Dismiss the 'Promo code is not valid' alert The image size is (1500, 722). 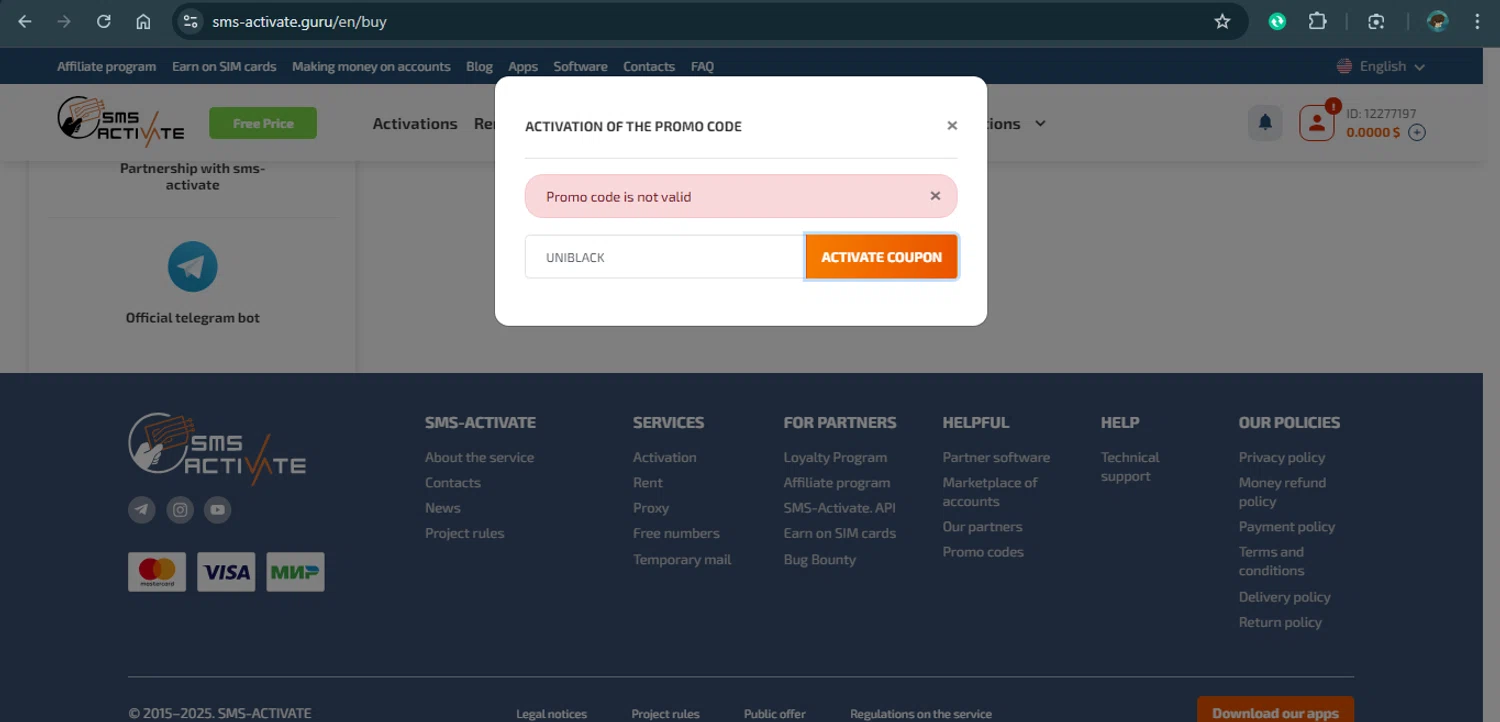click(935, 196)
